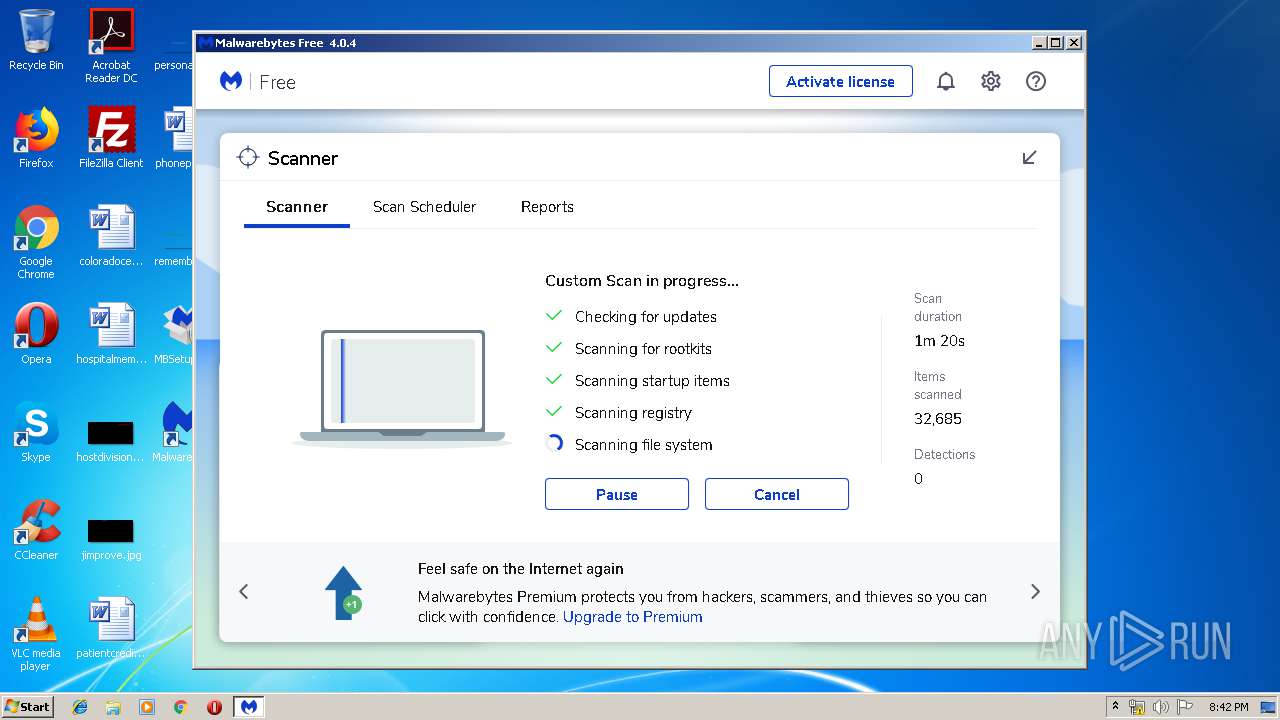
Task: Open the patientcredi Word document icon
Action: click(111, 627)
